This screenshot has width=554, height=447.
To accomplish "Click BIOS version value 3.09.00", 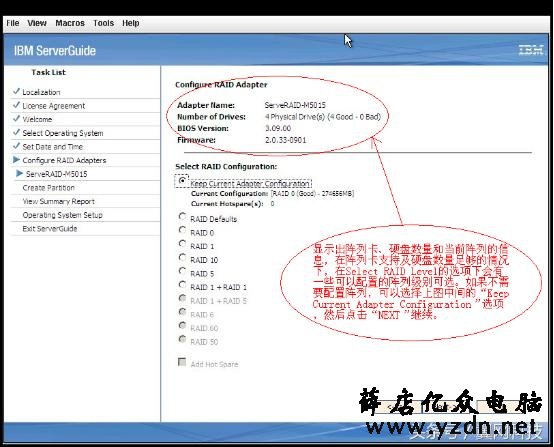I will tap(278, 128).
